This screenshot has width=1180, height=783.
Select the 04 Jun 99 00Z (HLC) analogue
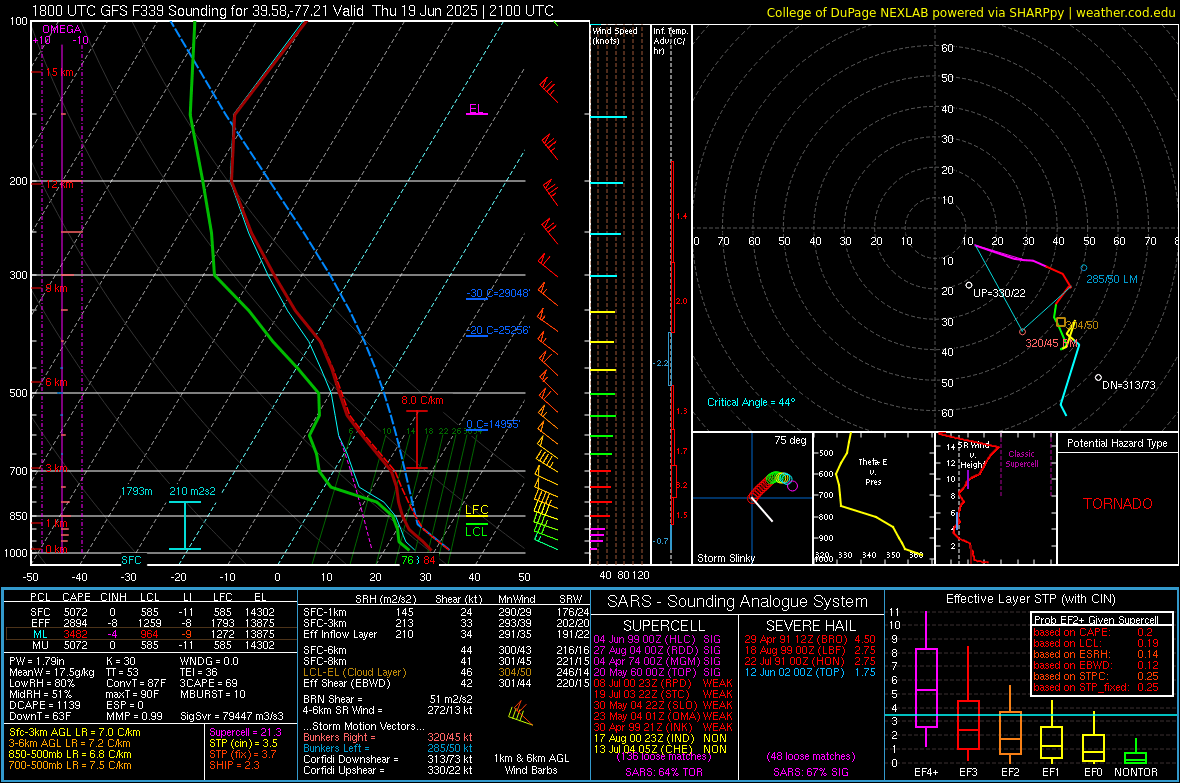657,639
